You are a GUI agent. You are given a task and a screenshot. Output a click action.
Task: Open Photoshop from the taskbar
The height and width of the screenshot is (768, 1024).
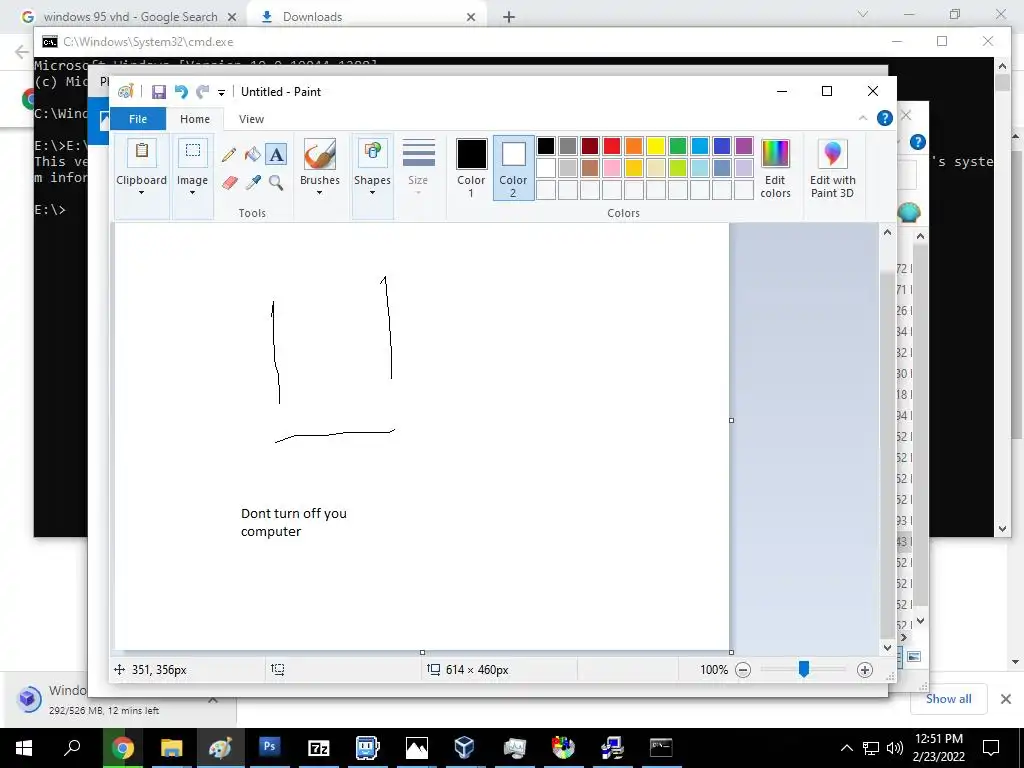[269, 748]
